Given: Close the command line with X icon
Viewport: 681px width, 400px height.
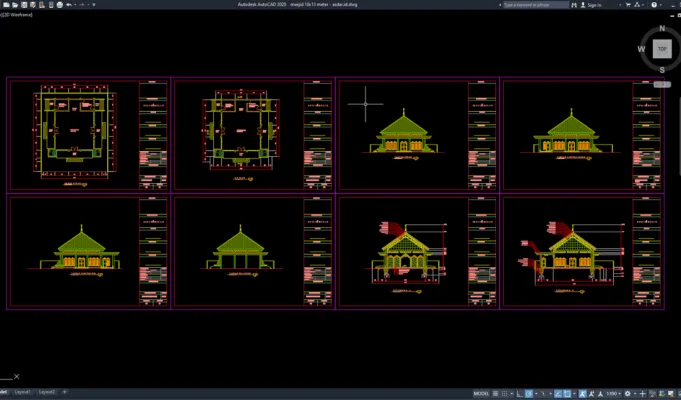Looking at the screenshot, I should (17, 377).
